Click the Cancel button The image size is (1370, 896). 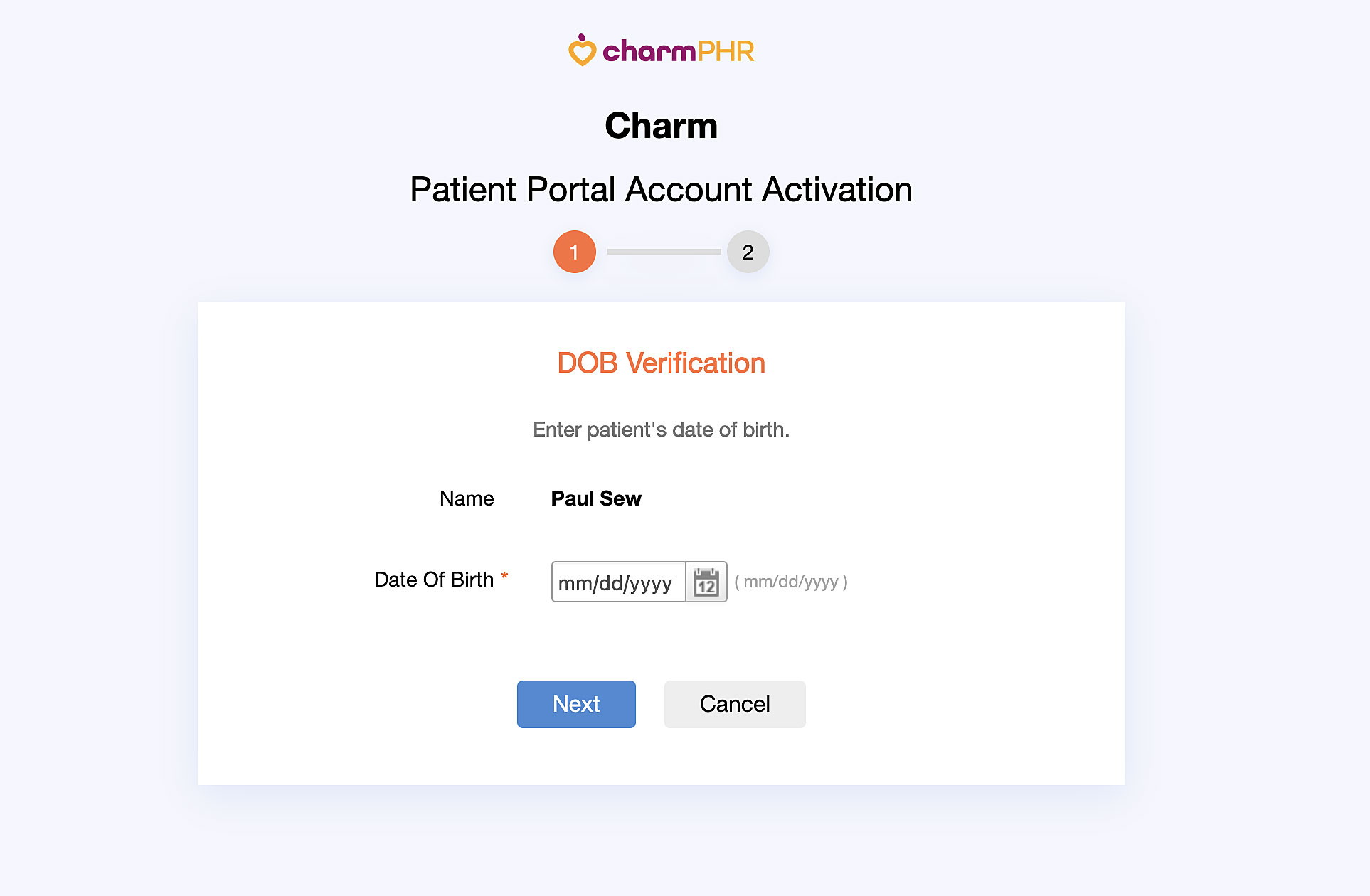tap(735, 704)
